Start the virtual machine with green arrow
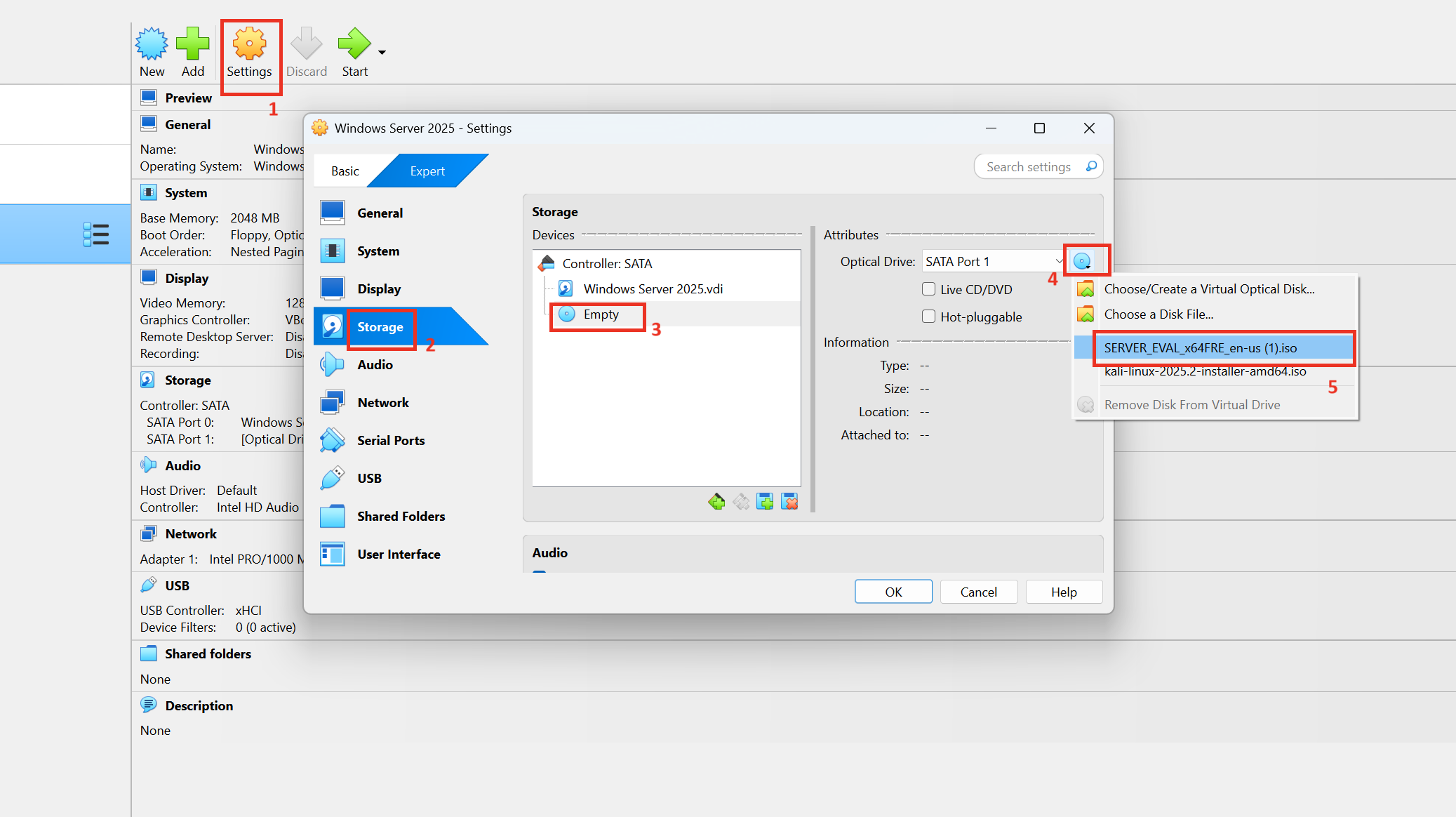 click(354, 44)
